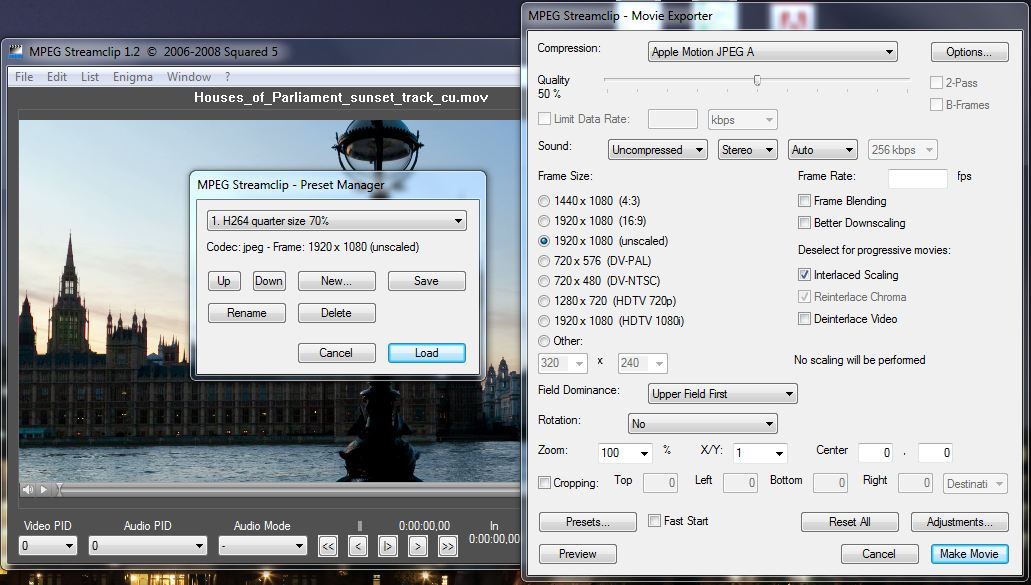
Task: Open the List menu
Action: 90,77
